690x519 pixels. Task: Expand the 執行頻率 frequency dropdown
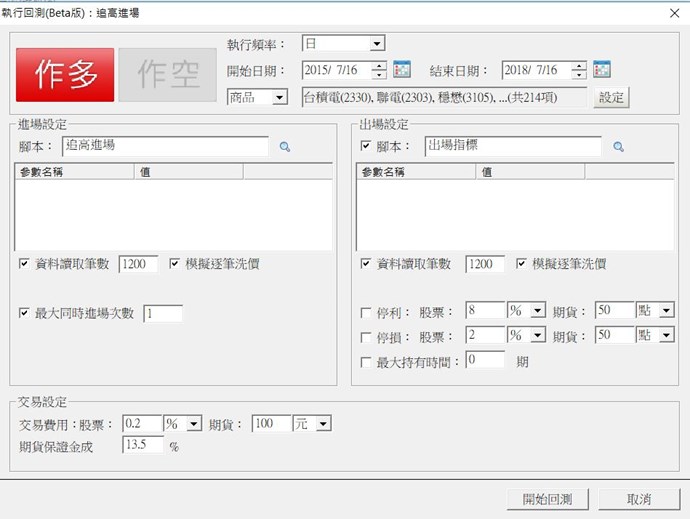[377, 44]
